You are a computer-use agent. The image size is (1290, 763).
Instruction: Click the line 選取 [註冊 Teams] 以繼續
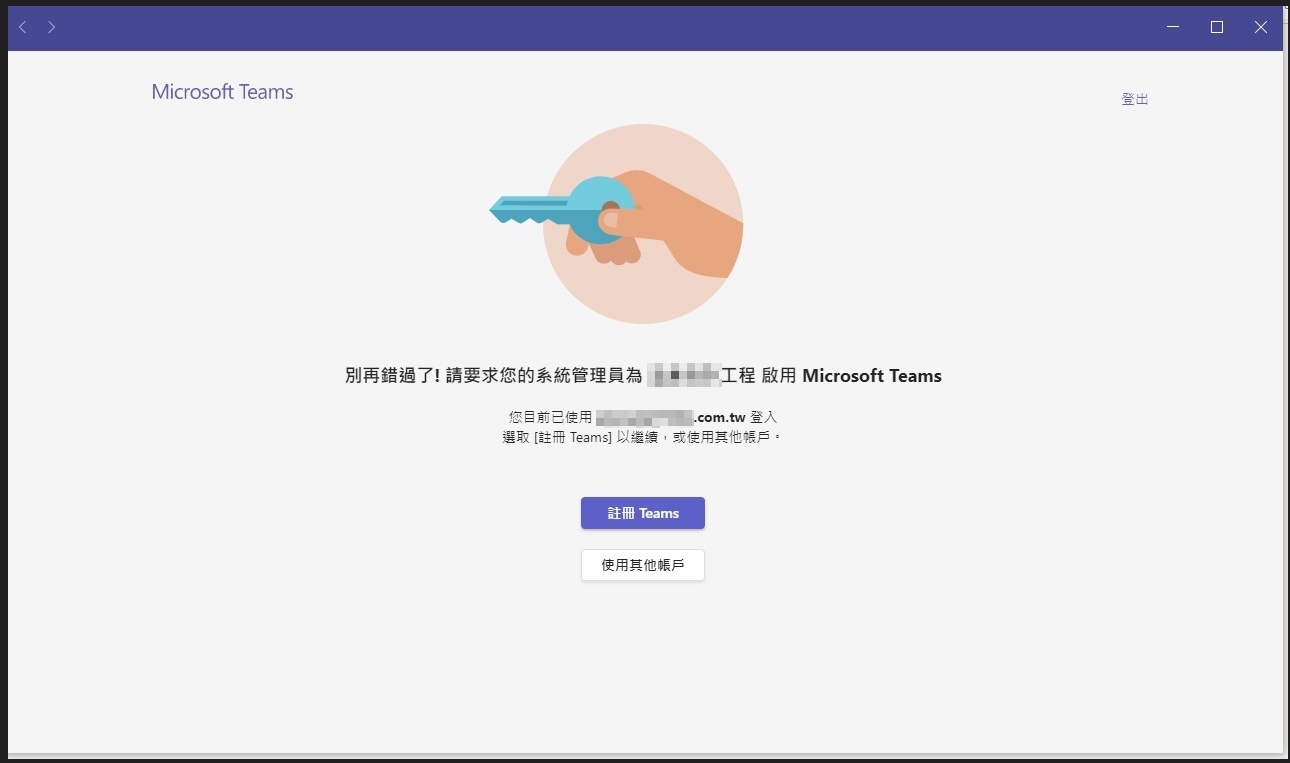pos(643,437)
